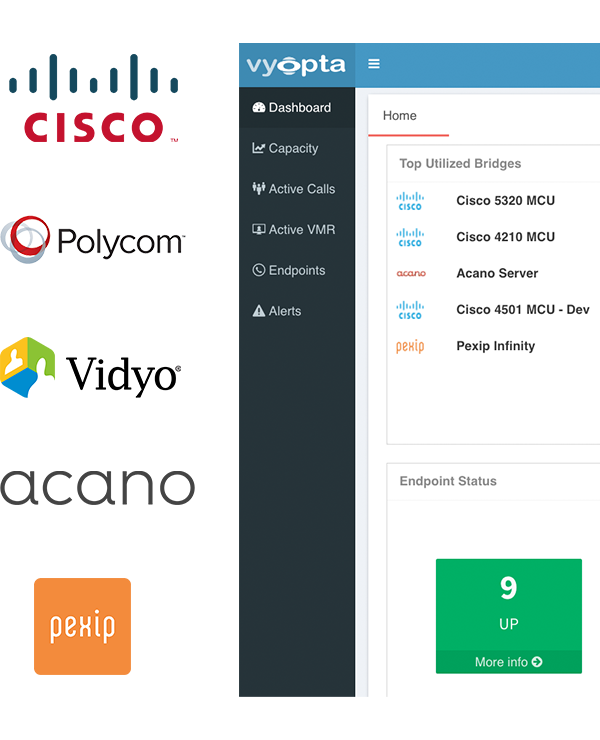Open Endpoints in the sidebar
Screen dimensions: 600x740
(x=297, y=270)
